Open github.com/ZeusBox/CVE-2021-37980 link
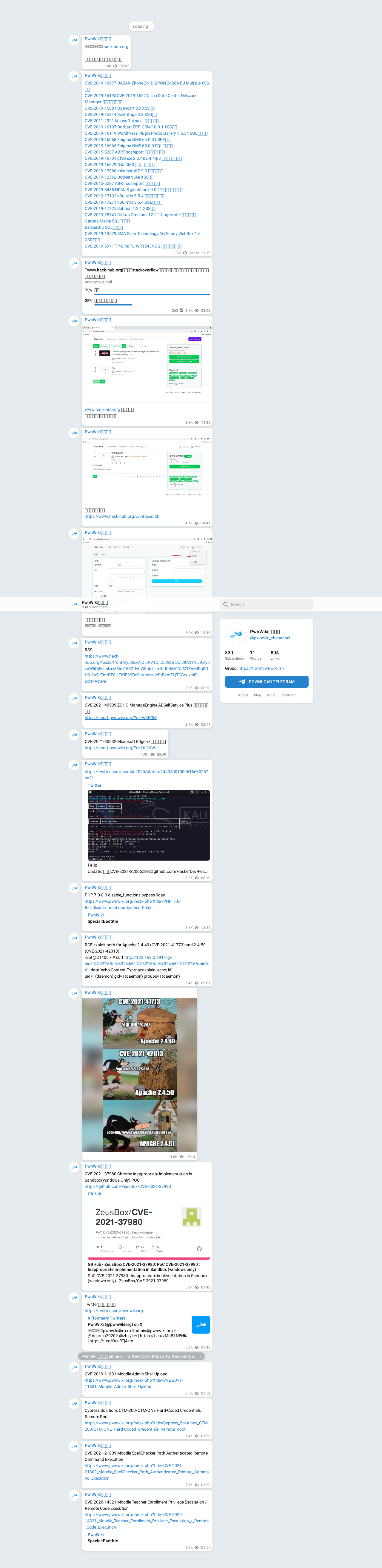The height and width of the screenshot is (1568, 382). coord(128,1186)
